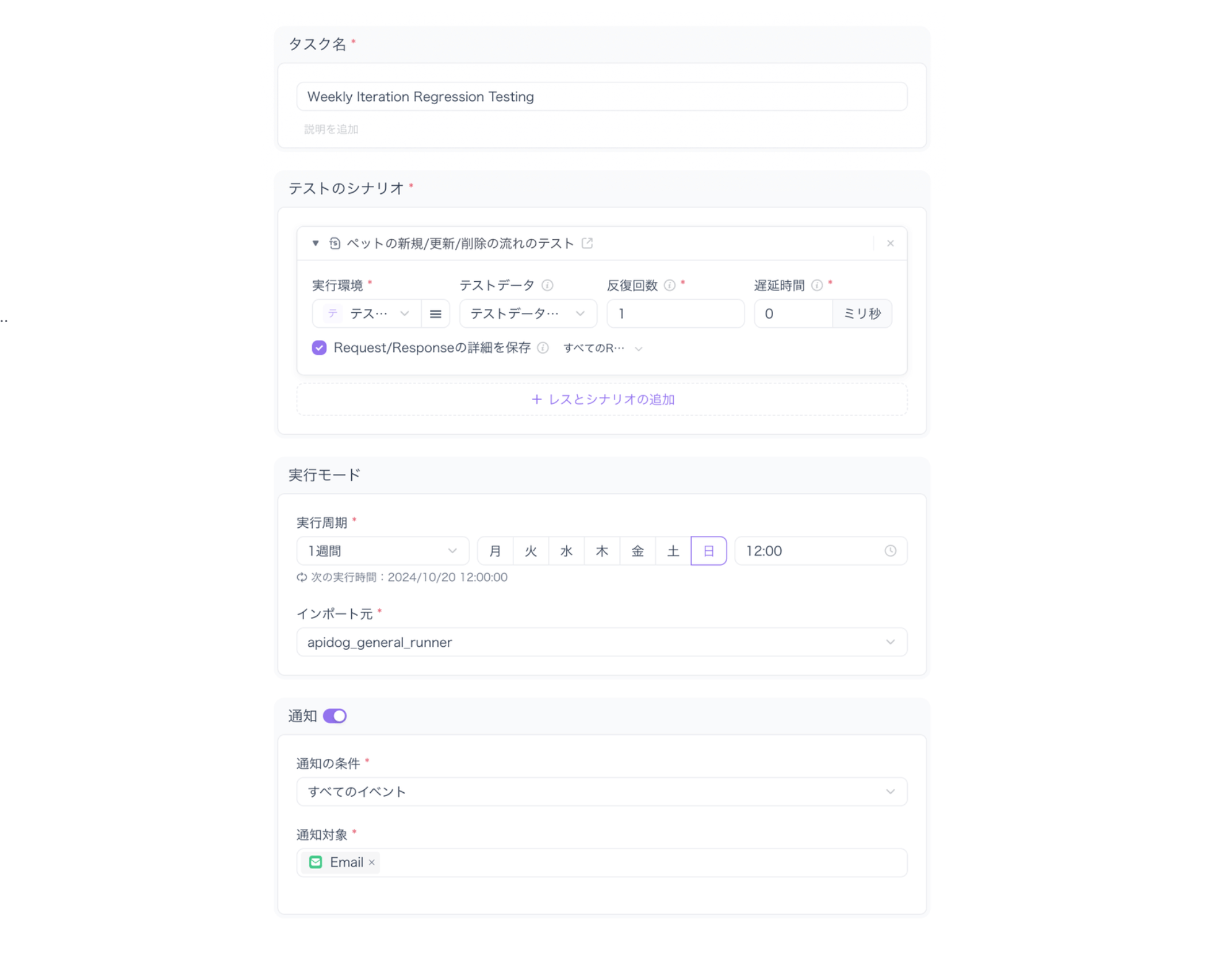Click the menu icon between environment selectors
The height and width of the screenshot is (980, 1209).
coord(434,313)
